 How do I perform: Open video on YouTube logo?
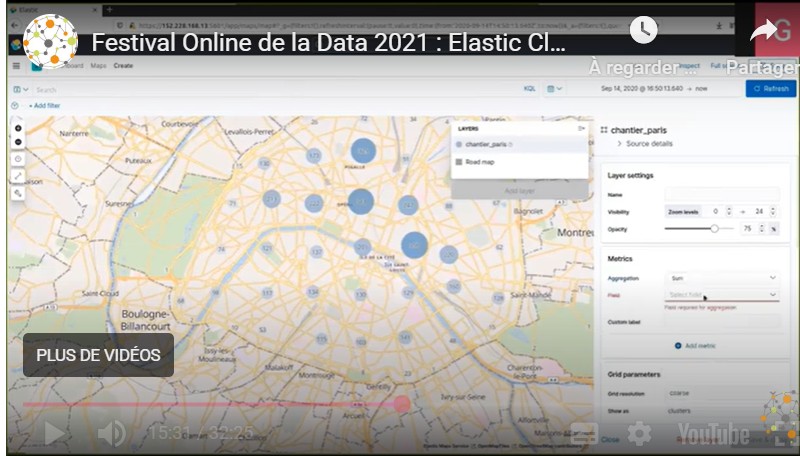[713, 433]
